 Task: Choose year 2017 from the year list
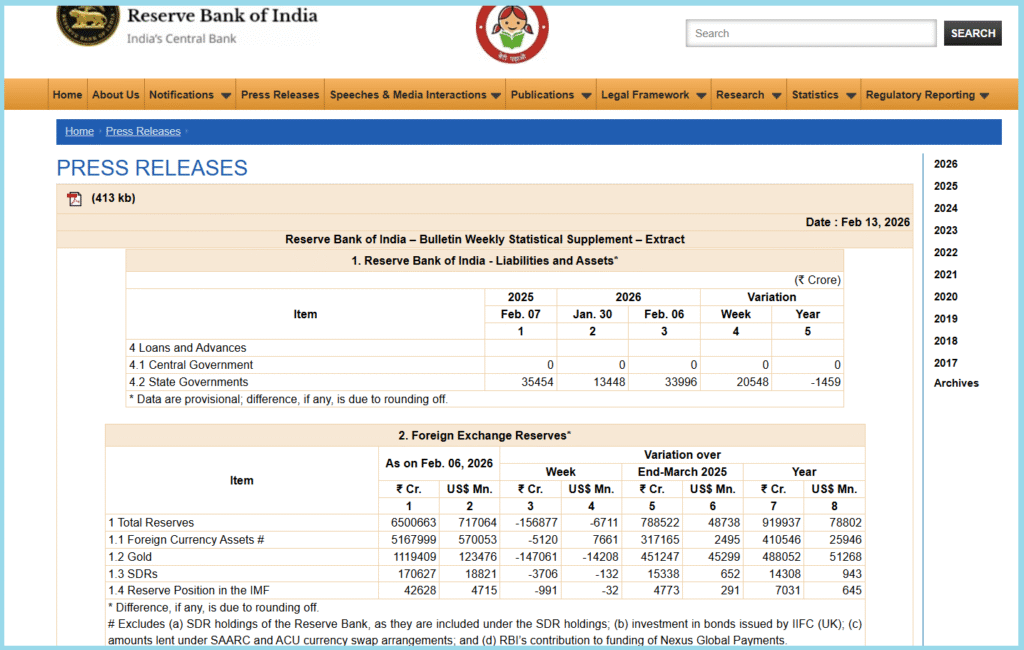click(x=945, y=363)
